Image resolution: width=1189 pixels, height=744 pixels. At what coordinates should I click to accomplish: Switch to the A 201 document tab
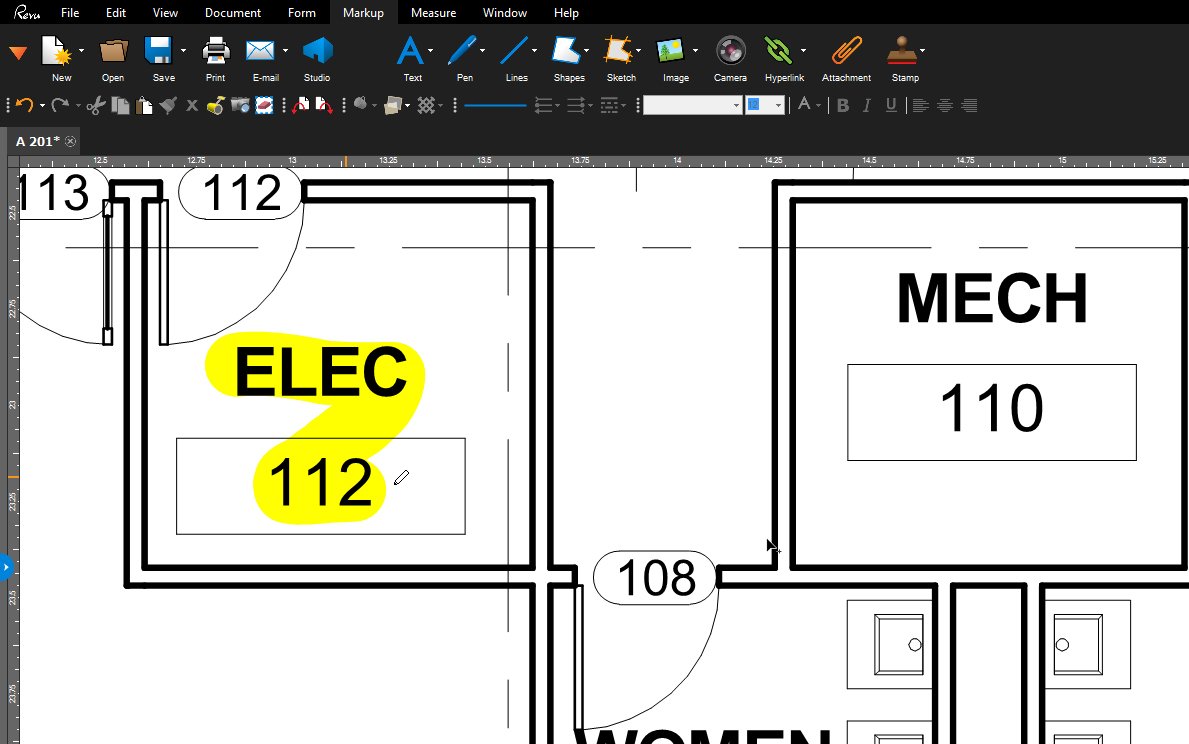click(x=38, y=141)
